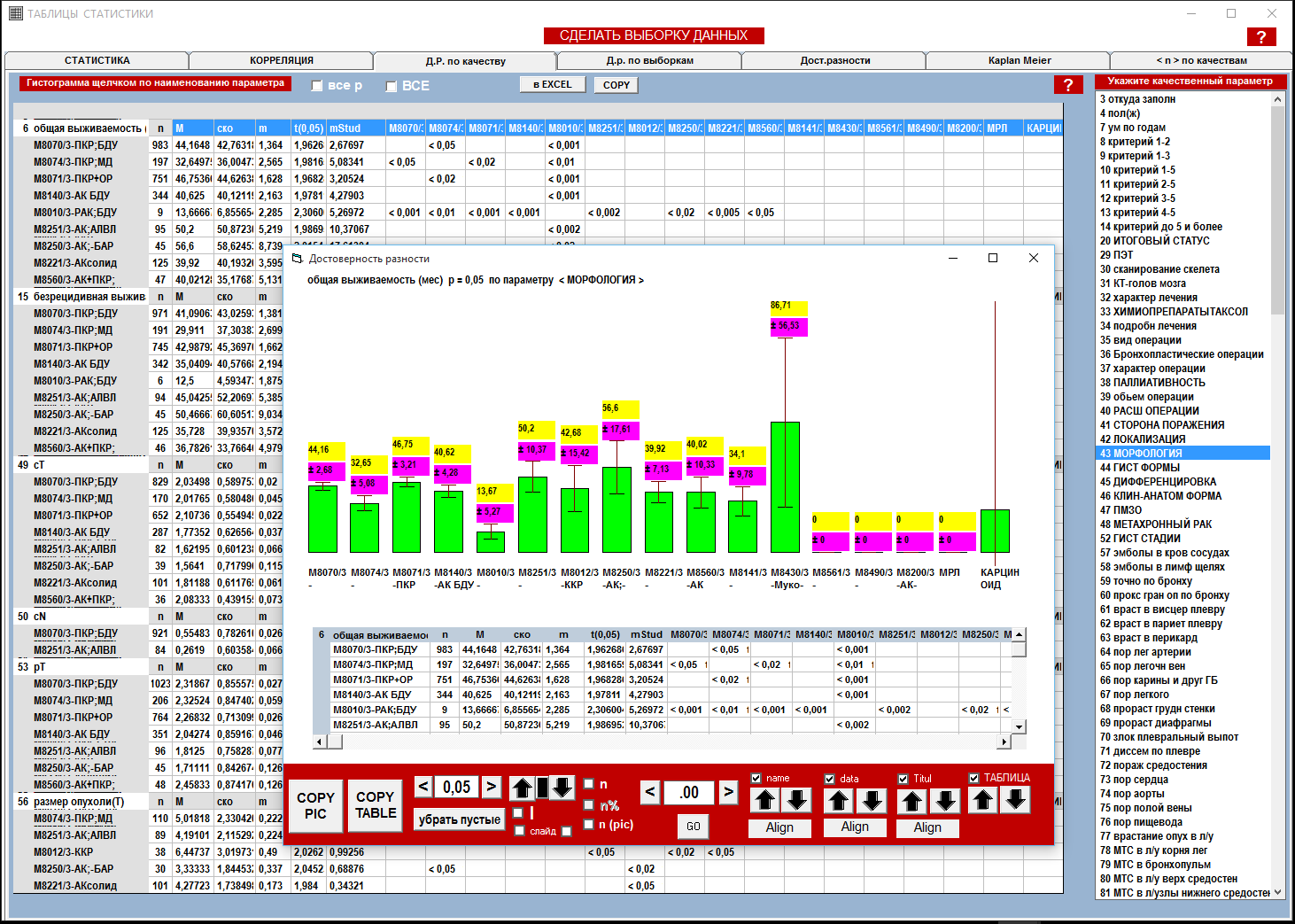Viewport: 1295px width, 924px height.
Task: Click the up arrow under the name checkbox
Action: click(x=765, y=800)
